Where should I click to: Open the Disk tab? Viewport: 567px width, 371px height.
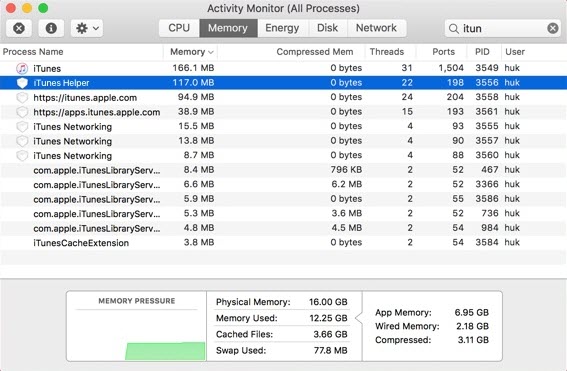coord(327,28)
